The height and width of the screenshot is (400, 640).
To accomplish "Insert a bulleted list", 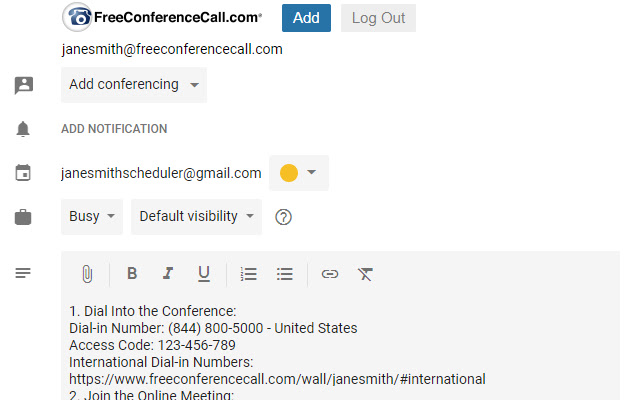I will [x=285, y=274].
